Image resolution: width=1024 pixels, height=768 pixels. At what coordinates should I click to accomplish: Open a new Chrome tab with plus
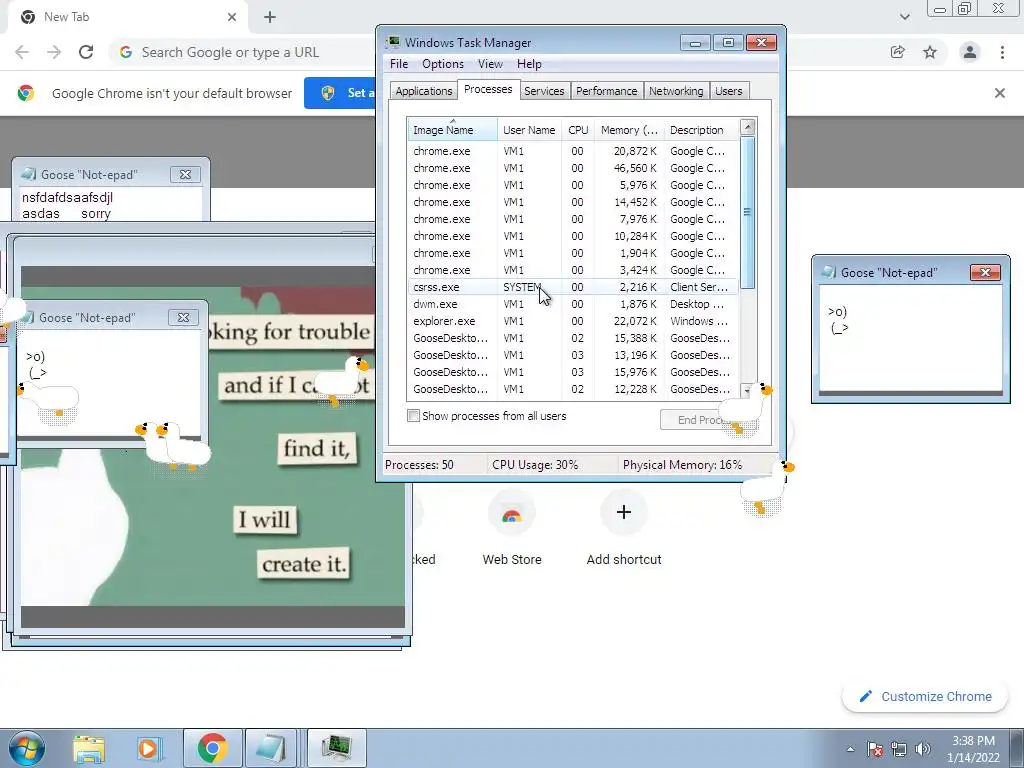tap(270, 17)
